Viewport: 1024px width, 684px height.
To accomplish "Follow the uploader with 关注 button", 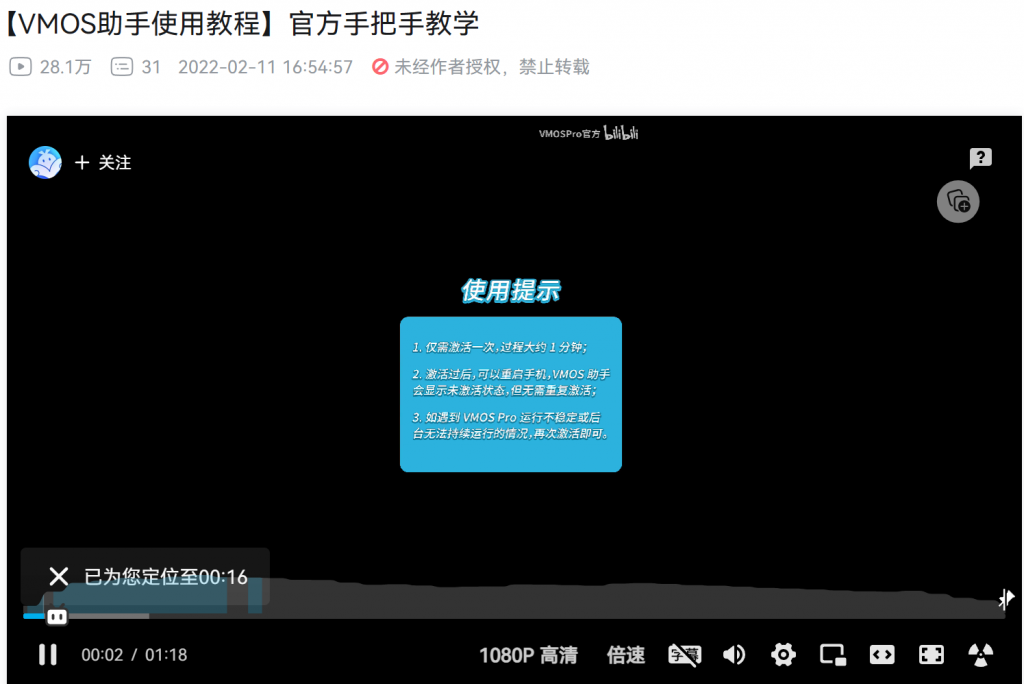I will point(104,162).
